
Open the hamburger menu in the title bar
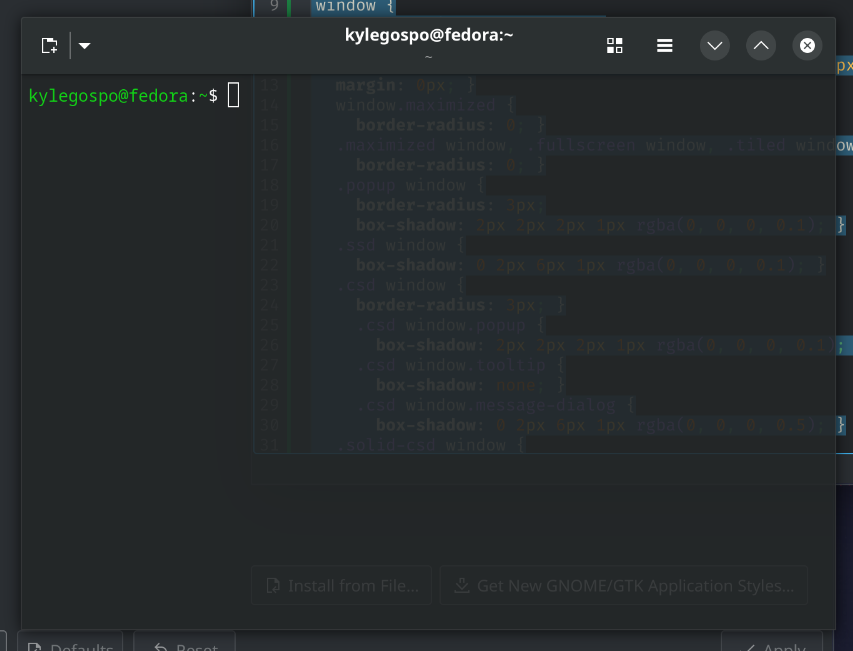coord(664,45)
